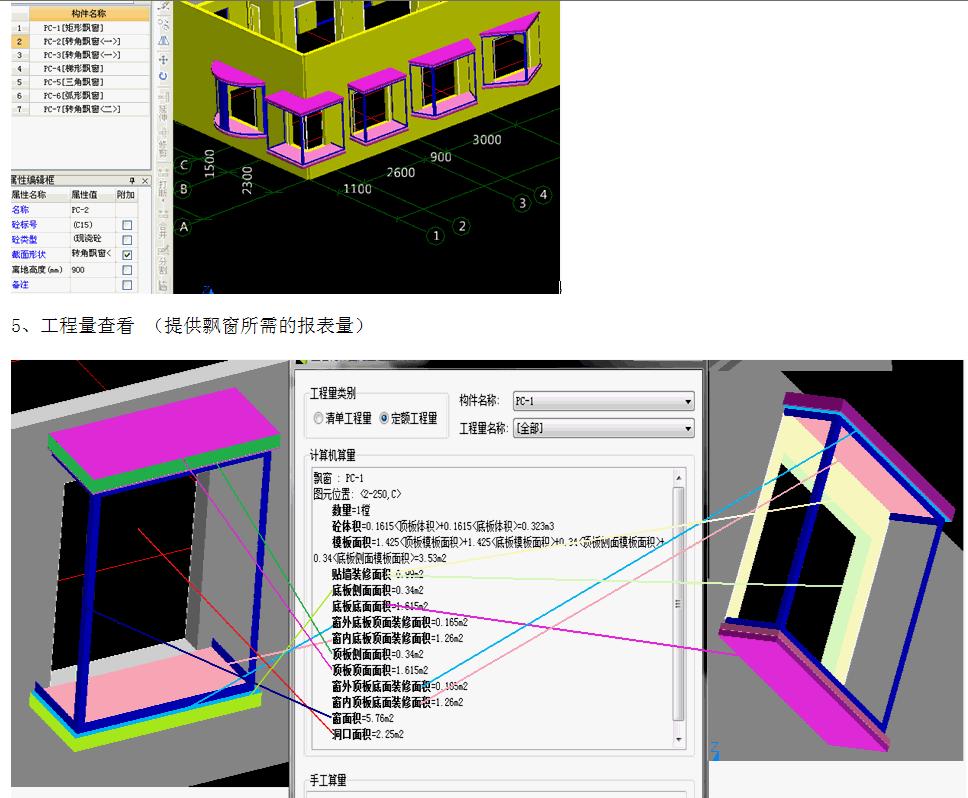
Task: Click the 截面形状 property link
Action: [x=28, y=254]
